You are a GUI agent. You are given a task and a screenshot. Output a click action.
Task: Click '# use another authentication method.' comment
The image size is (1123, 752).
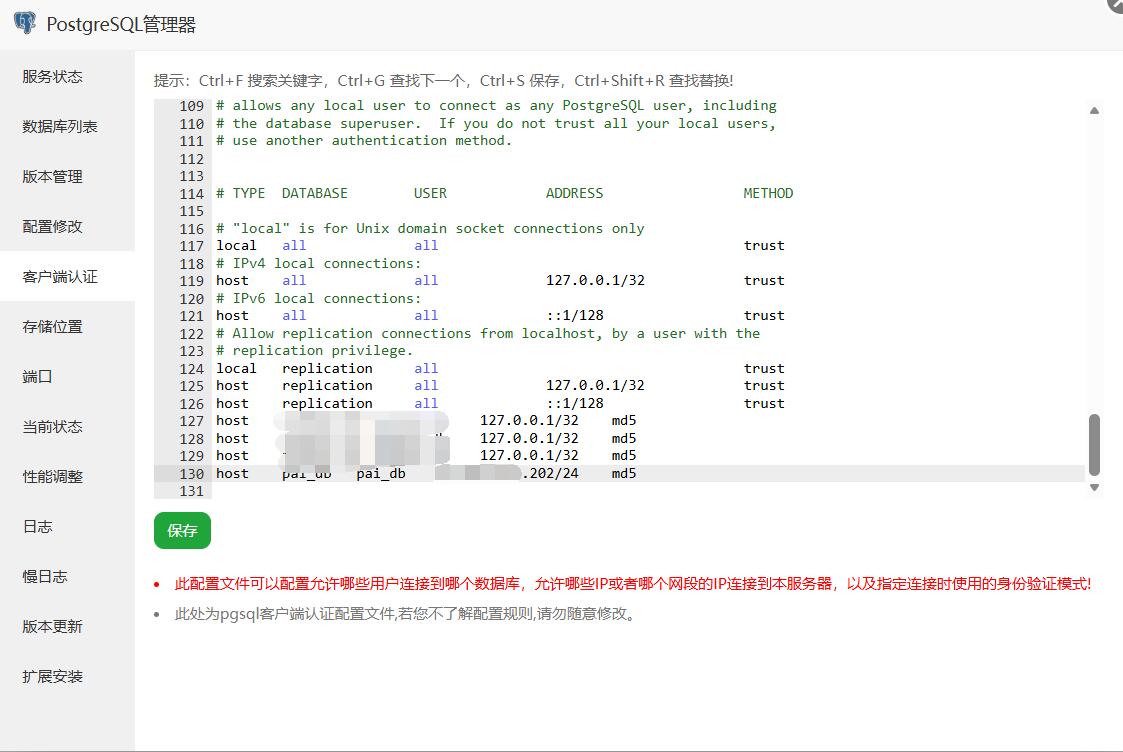pyautogui.click(x=364, y=141)
